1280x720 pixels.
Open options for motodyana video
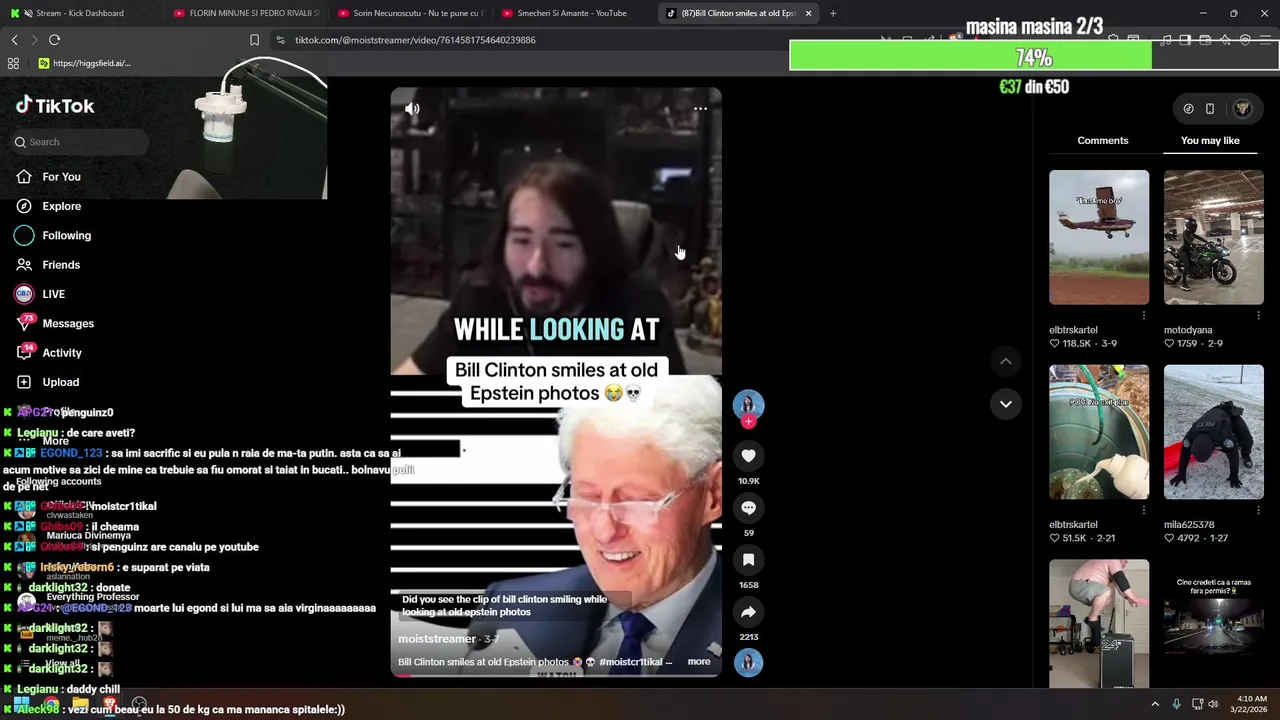1258,316
